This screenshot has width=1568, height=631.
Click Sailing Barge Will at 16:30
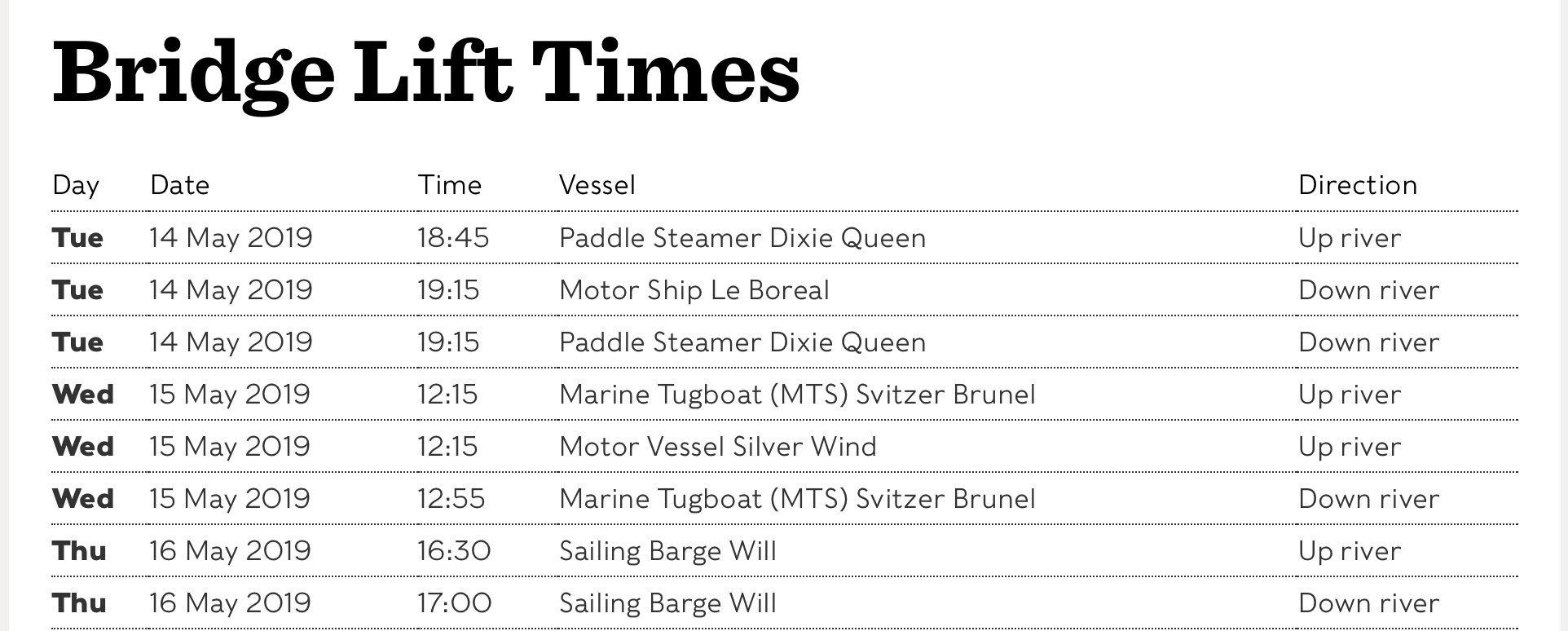tap(667, 551)
